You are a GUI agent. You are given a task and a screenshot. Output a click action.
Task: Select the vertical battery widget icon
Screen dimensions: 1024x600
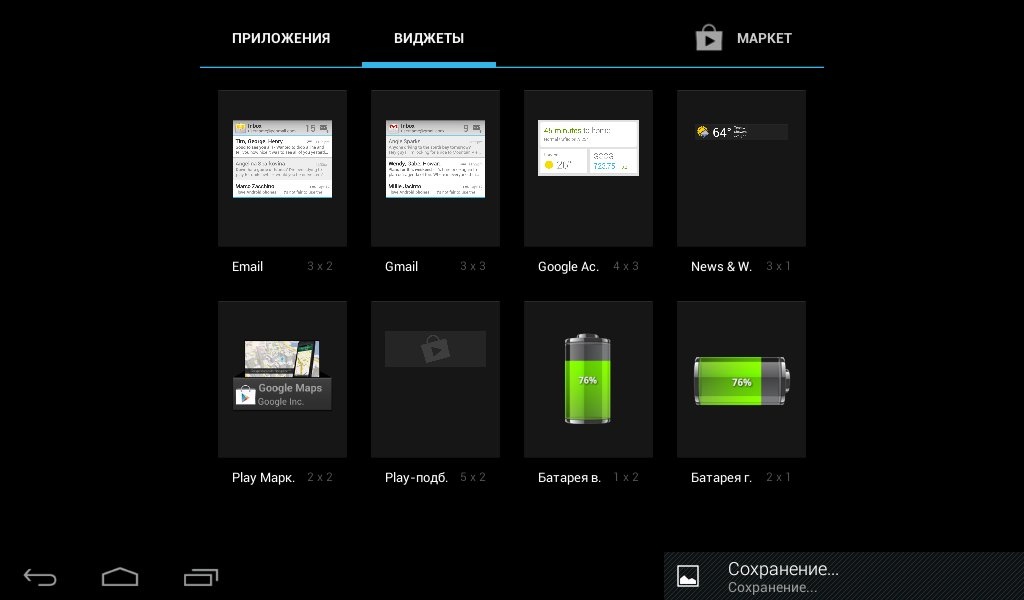pyautogui.click(x=587, y=380)
